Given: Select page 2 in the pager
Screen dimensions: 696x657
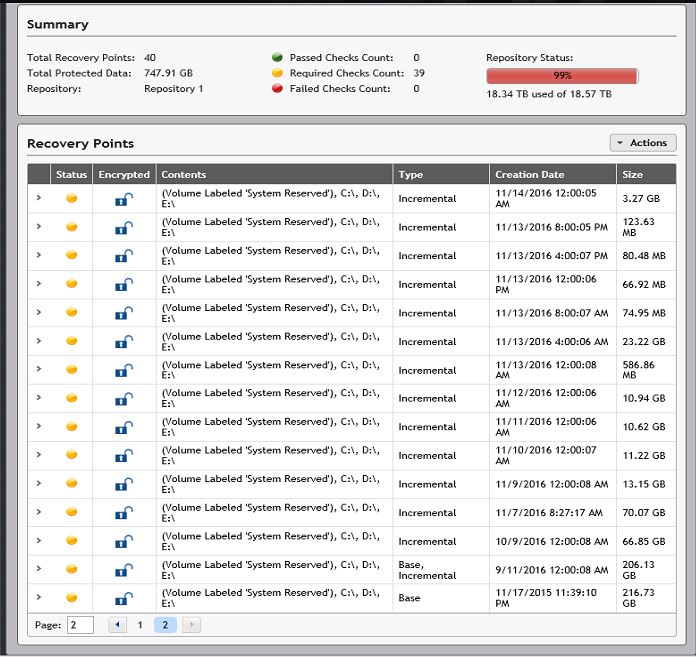Looking at the screenshot, I should (x=165, y=625).
